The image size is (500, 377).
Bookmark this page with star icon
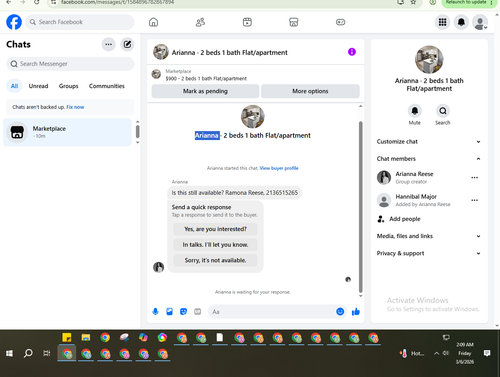(413, 2)
